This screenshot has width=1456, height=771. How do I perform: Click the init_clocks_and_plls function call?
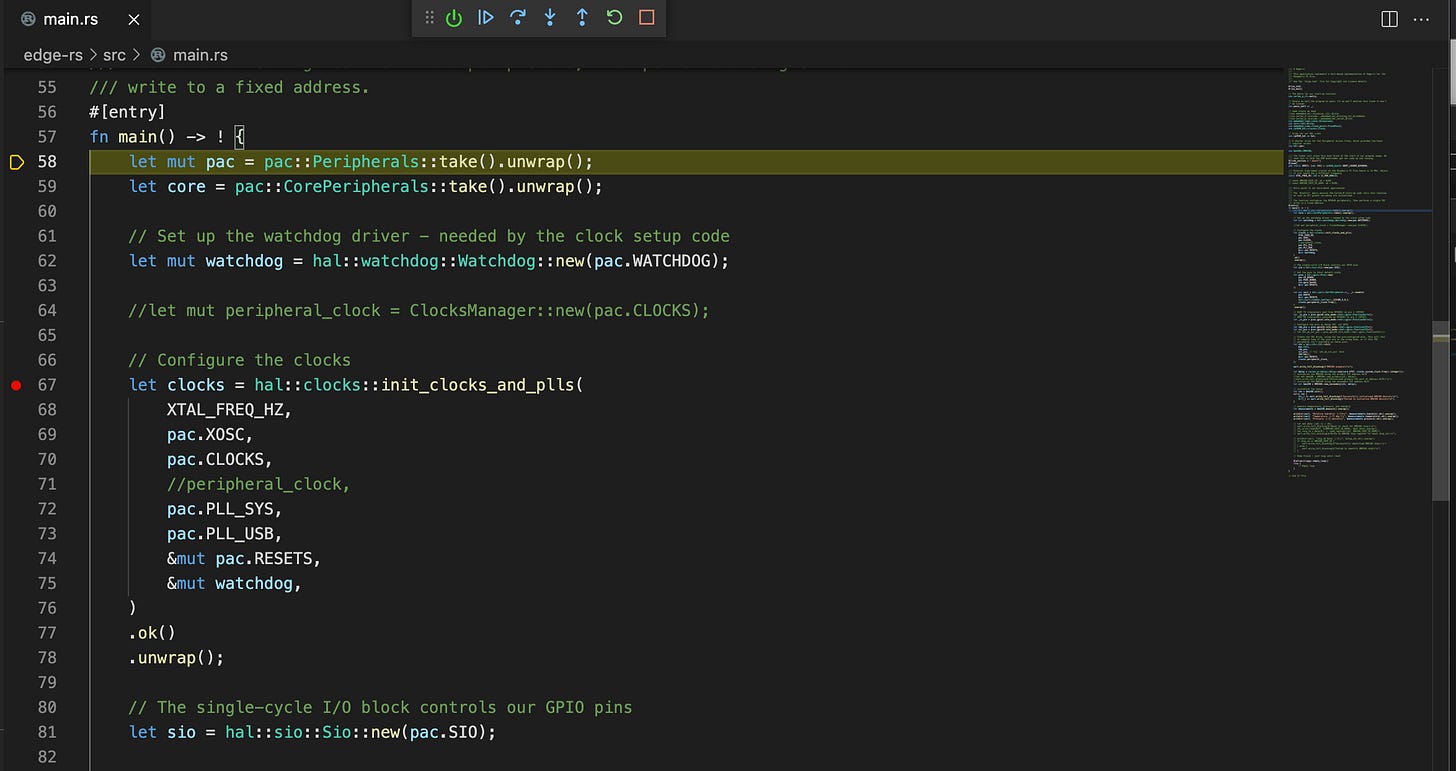tap(475, 385)
